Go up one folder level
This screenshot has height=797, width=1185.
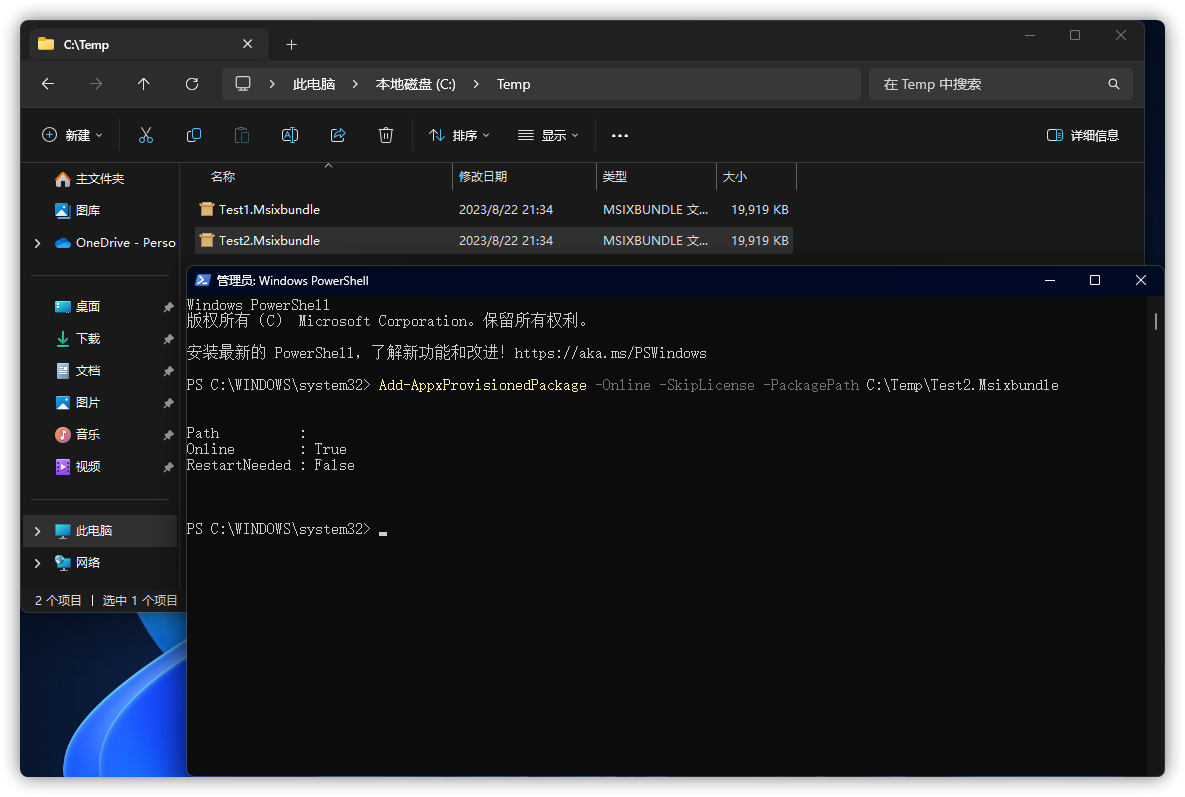tap(144, 84)
